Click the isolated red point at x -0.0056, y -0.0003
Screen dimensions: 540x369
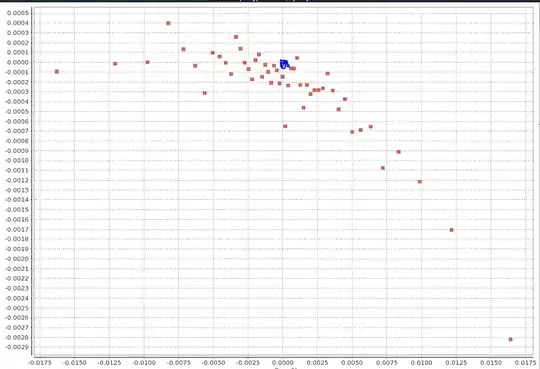(x=205, y=93)
